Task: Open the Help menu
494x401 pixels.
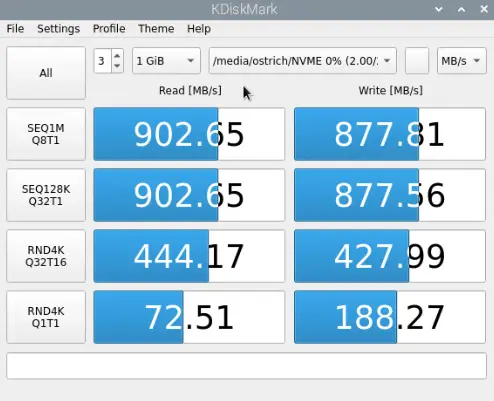Action: 199,29
